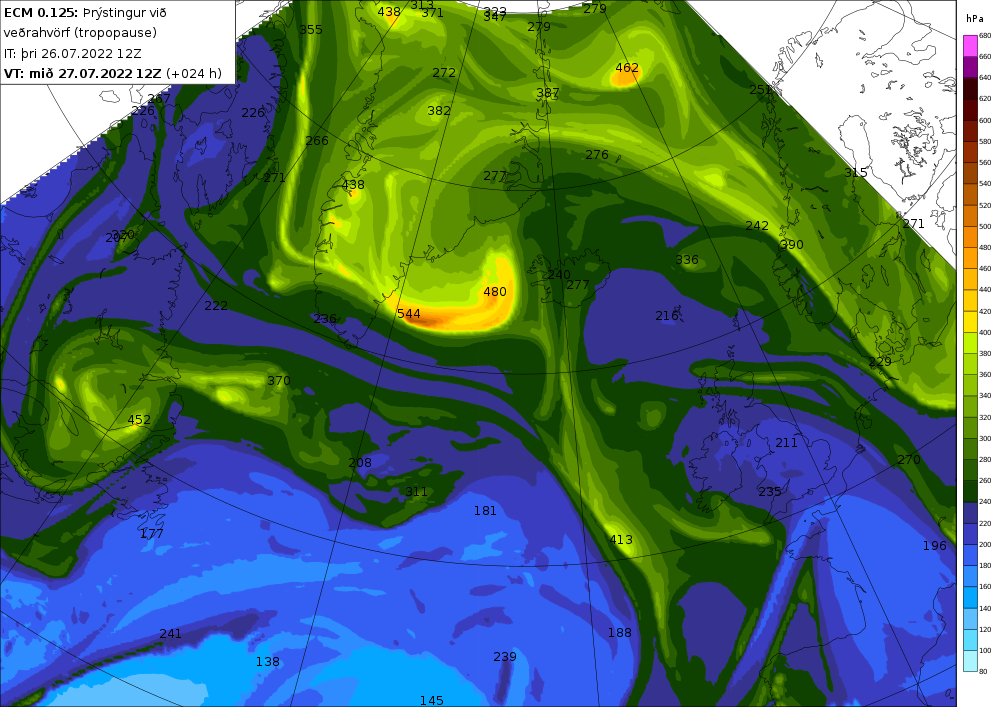The width and height of the screenshot is (1000, 707).
Task: Click the 266 map label
Action: (x=317, y=141)
